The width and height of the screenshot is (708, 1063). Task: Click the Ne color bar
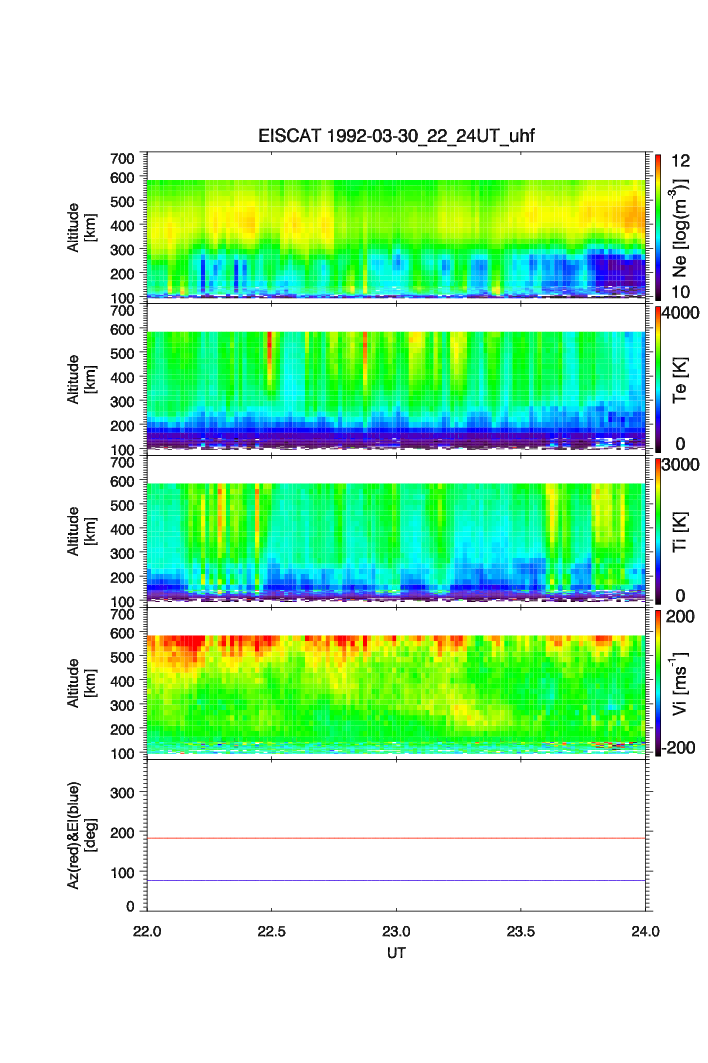[658, 228]
